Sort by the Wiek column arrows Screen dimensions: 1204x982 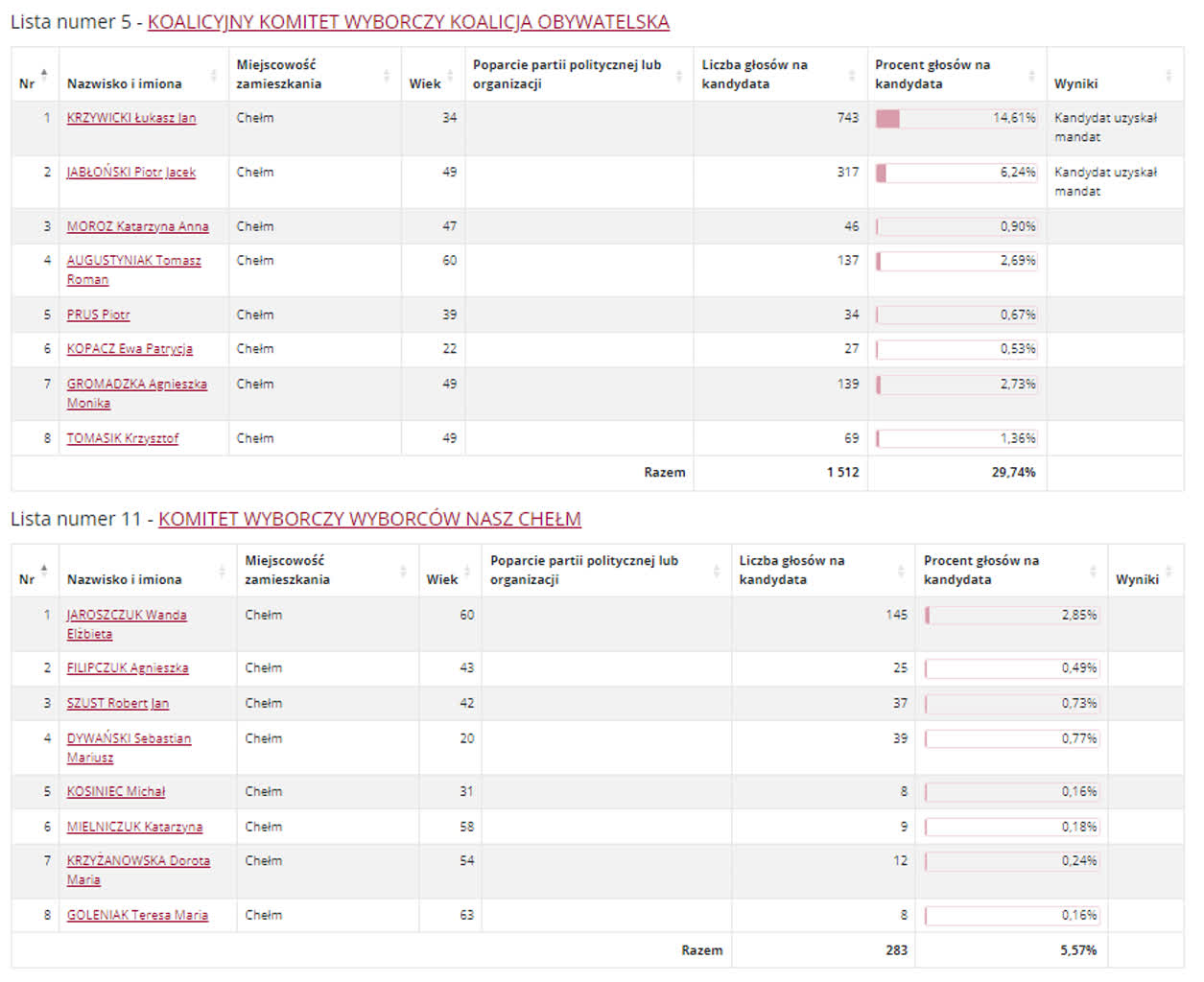(448, 74)
